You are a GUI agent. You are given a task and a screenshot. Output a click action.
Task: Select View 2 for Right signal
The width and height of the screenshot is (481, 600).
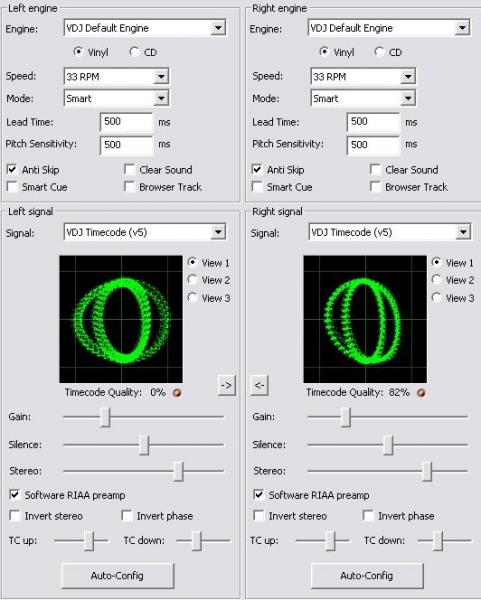coord(437,280)
